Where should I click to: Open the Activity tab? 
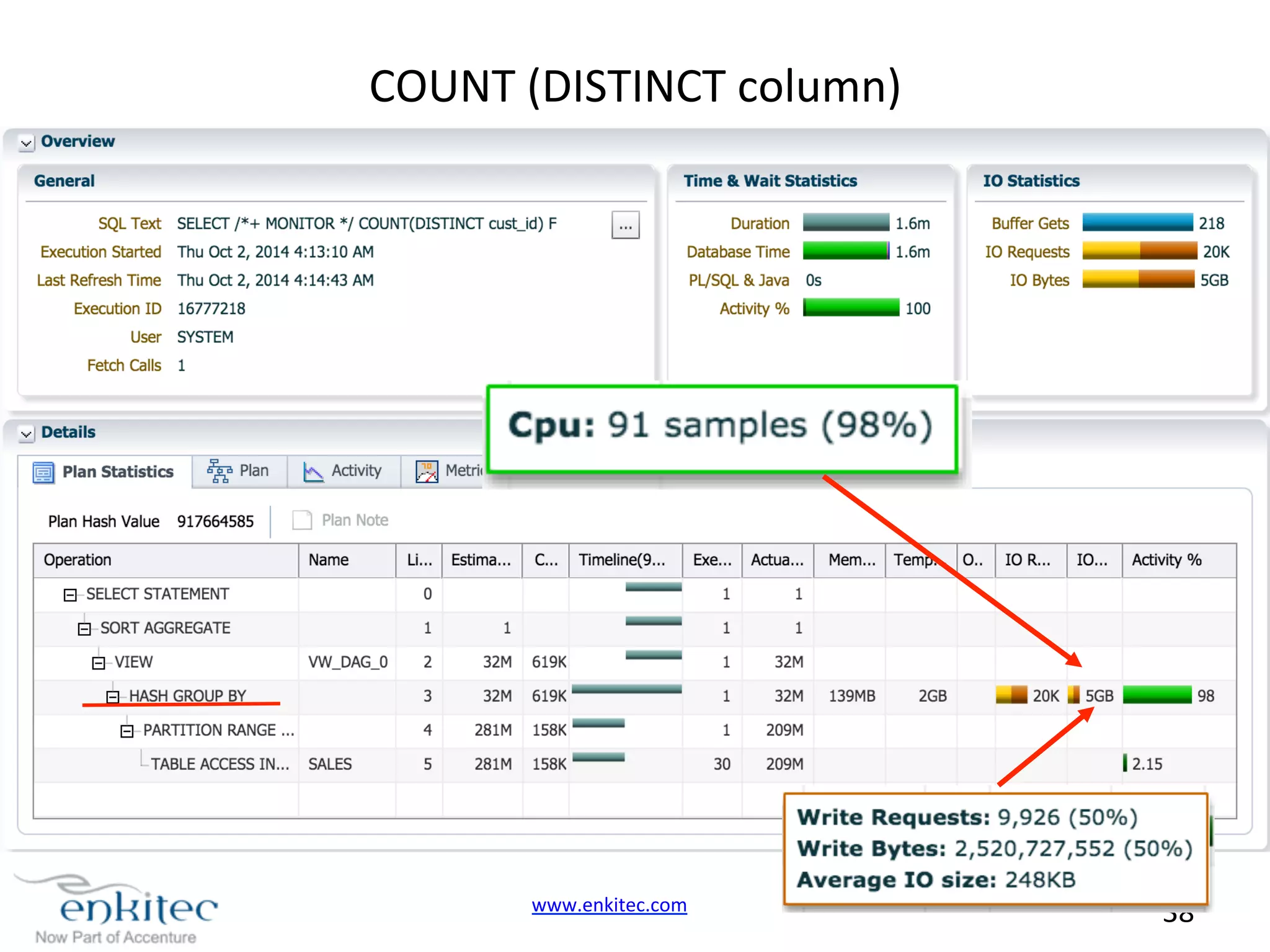click(x=343, y=471)
